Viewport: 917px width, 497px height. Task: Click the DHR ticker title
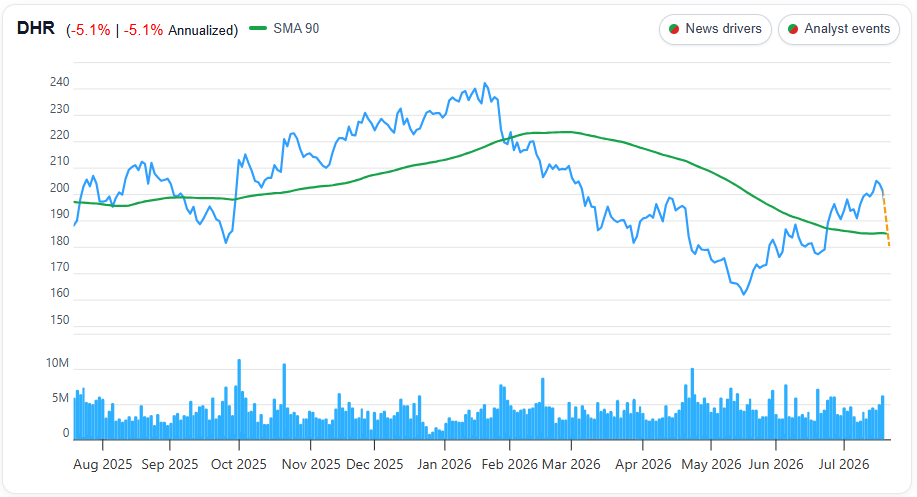[36, 28]
